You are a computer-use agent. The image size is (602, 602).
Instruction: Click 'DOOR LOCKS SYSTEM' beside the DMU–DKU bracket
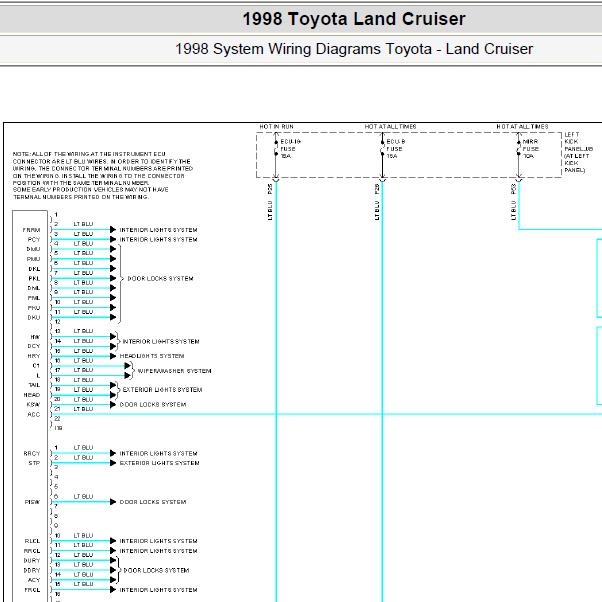coord(160,279)
